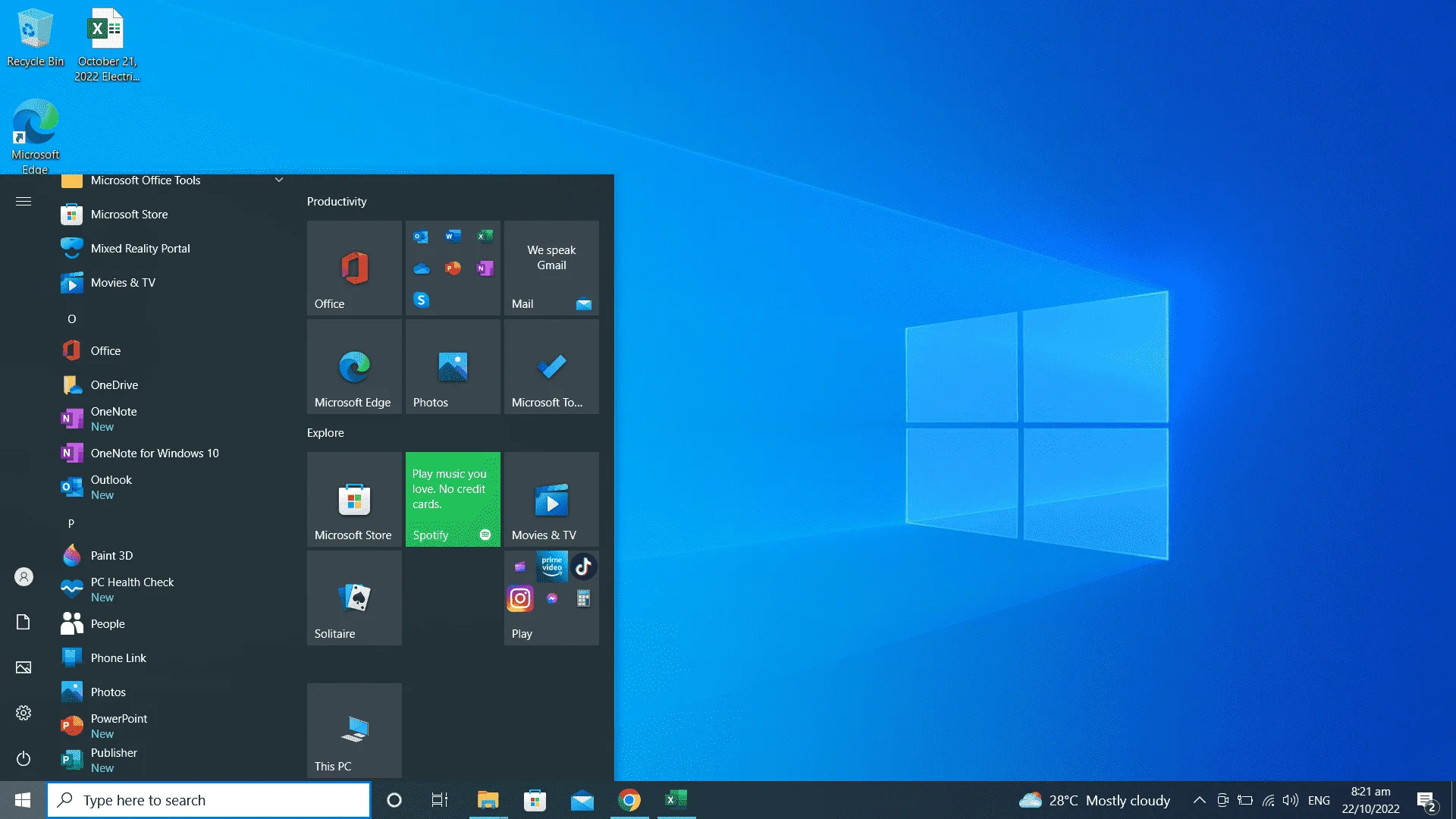Click the This PC tile
The width and height of the screenshot is (1456, 819).
[354, 730]
